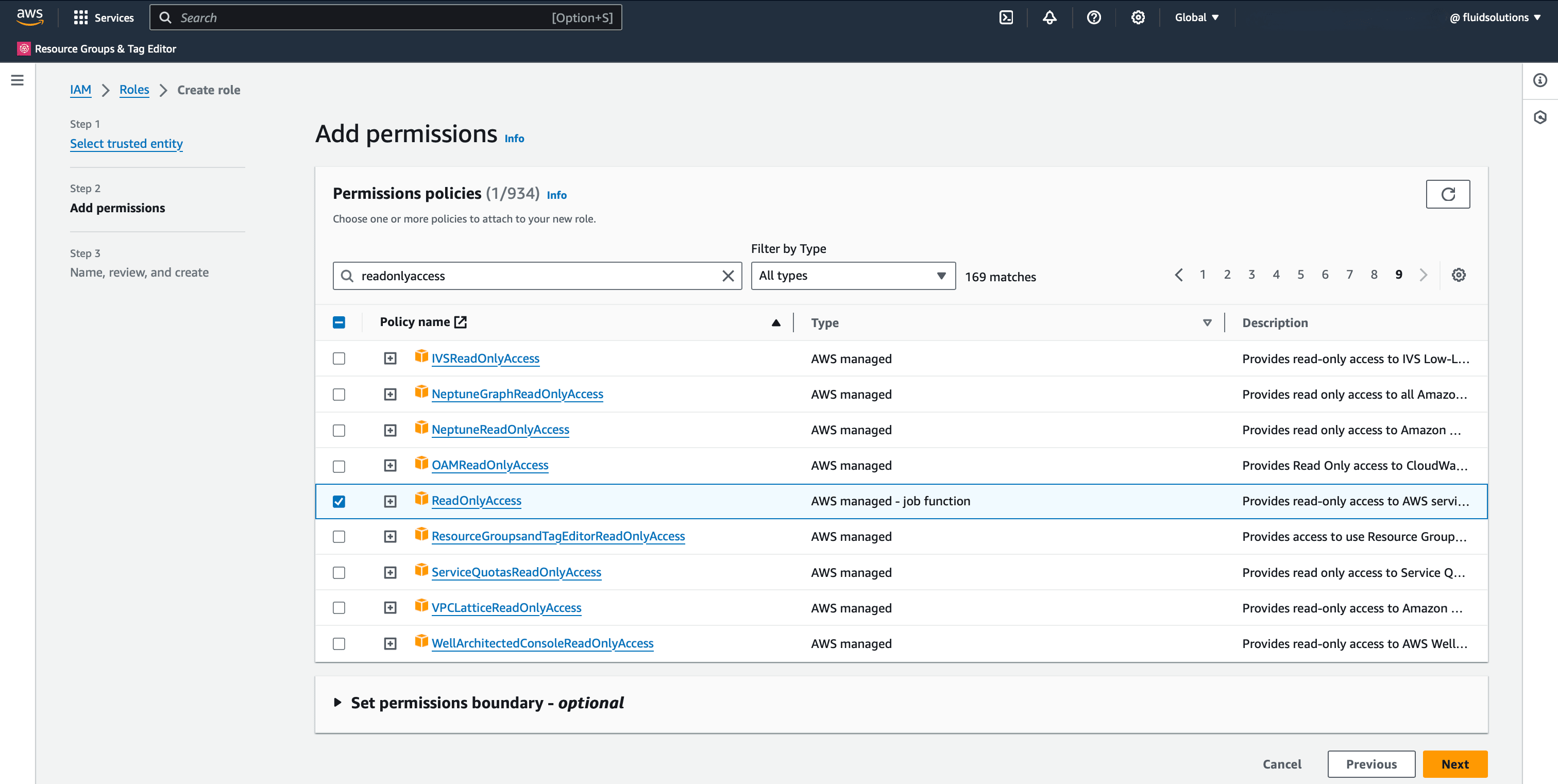The width and height of the screenshot is (1558, 784).
Task: Click the ReadOnlyAccess policy cube icon
Action: coord(421,499)
